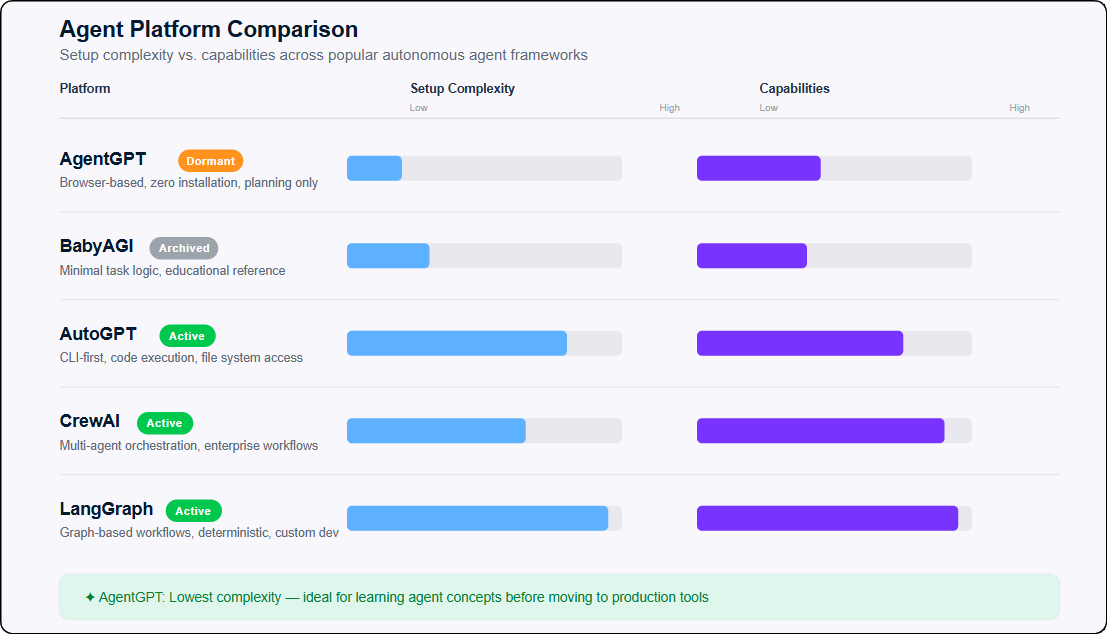The height and width of the screenshot is (634, 1107).
Task: Click the green AgentGPT lowest complexity banner
Action: [559, 597]
